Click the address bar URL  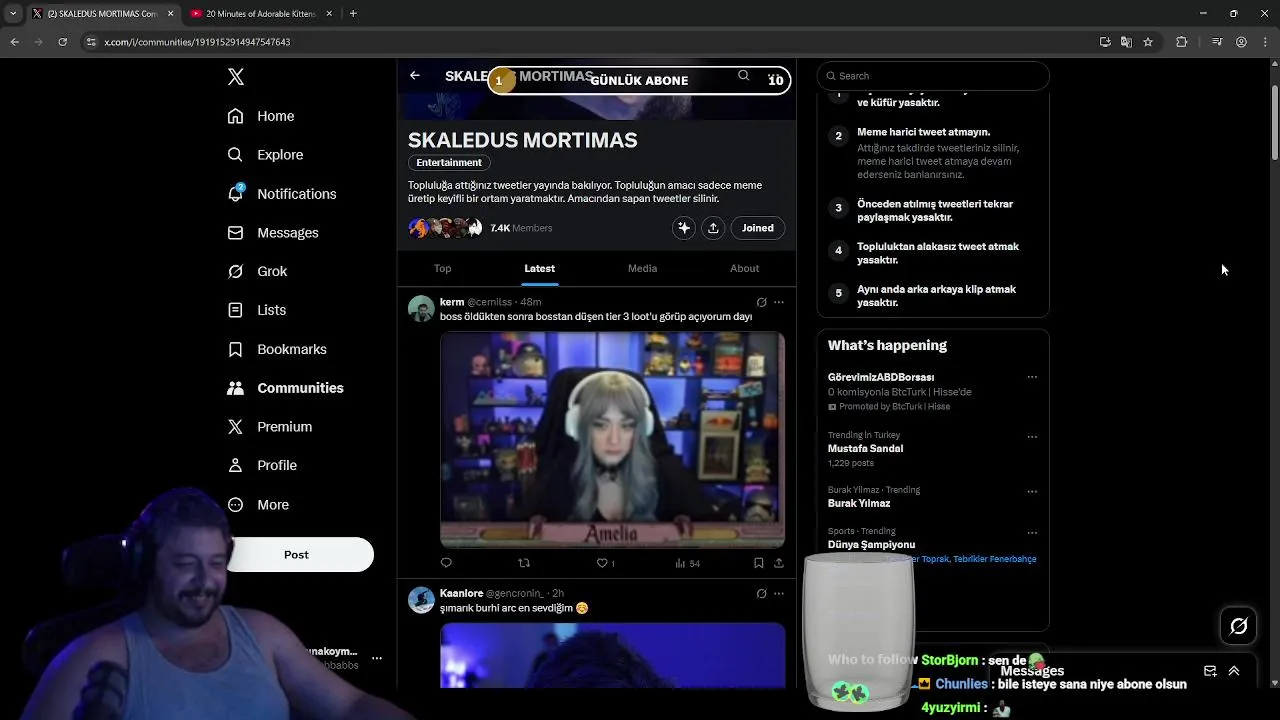pos(197,42)
